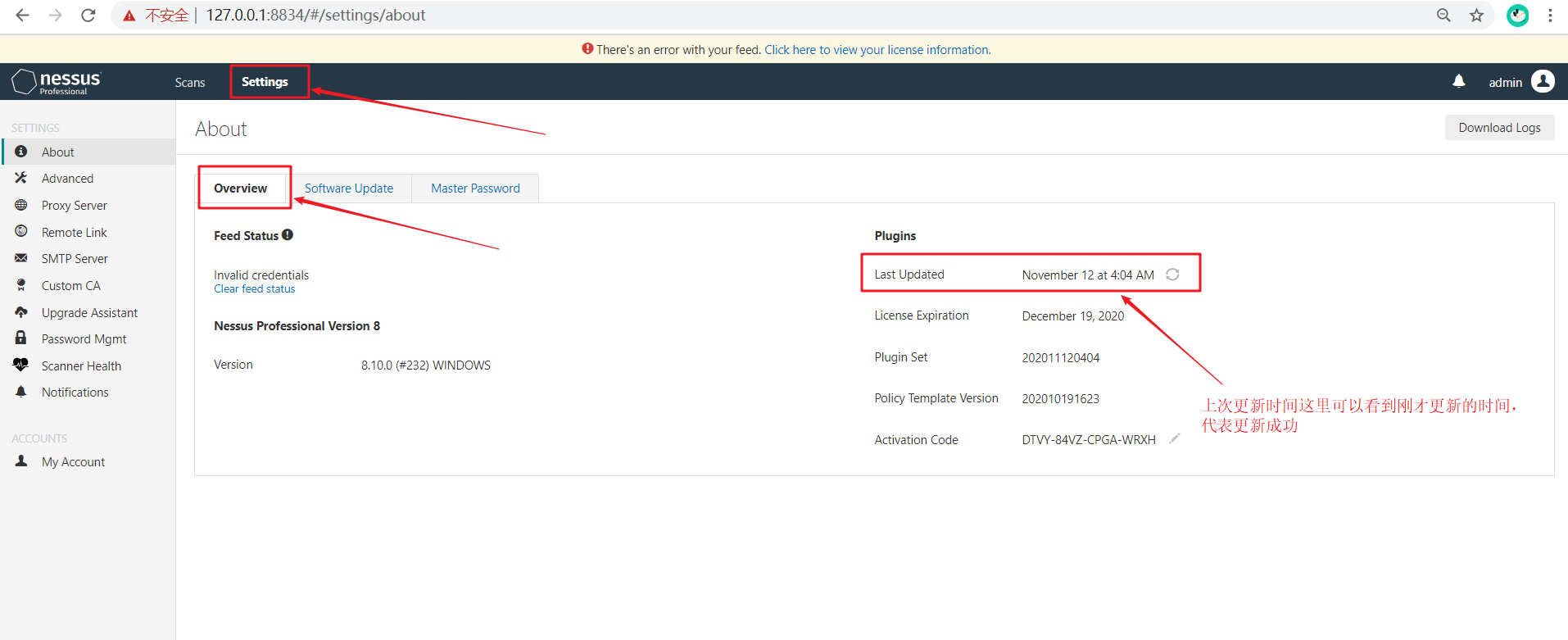Image resolution: width=1568 pixels, height=640 pixels.
Task: Click the Nessus logo
Action: 57,82
